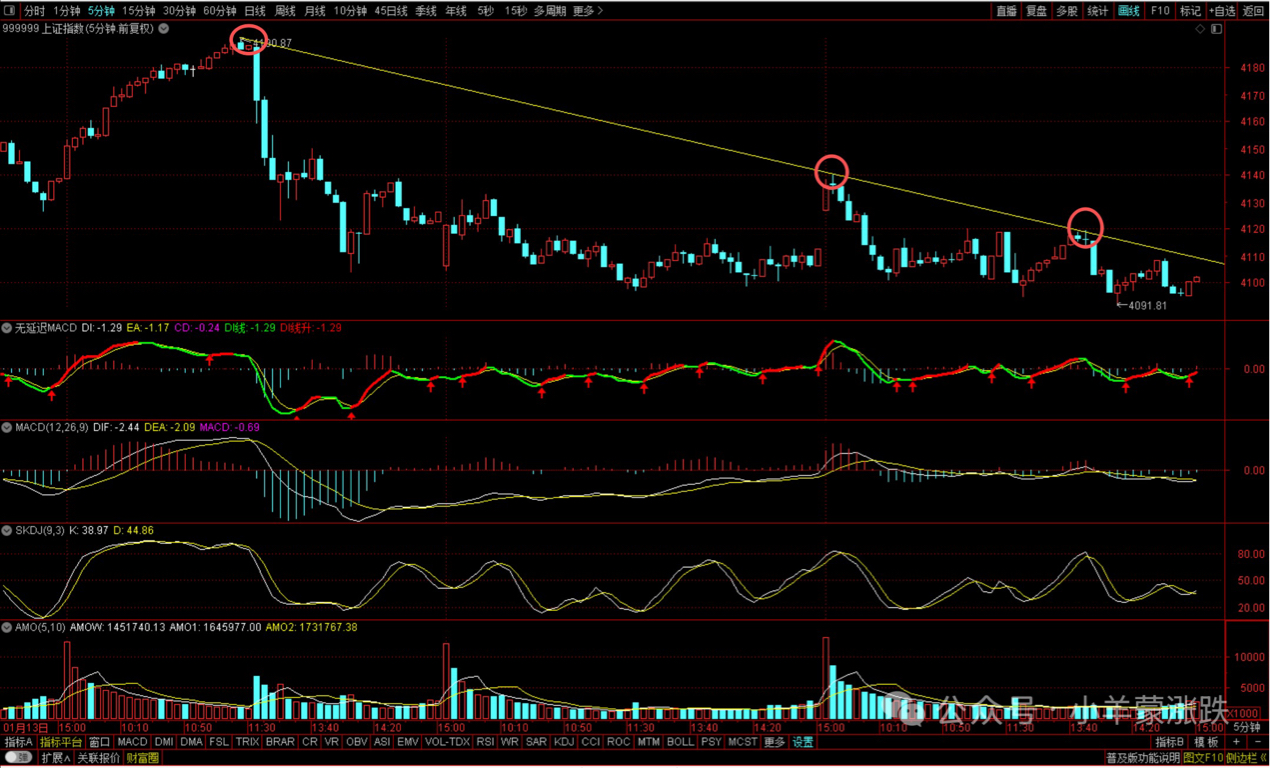Switch to 月线 monthly chart
1270x768 pixels.
314,11
